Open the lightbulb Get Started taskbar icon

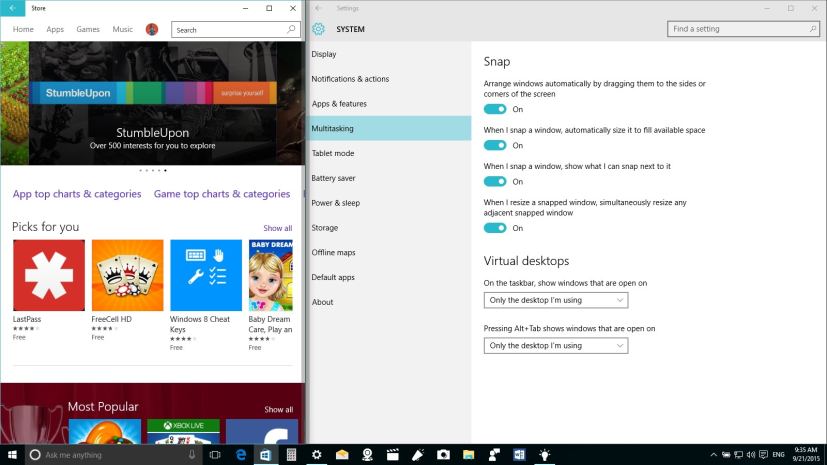click(544, 454)
